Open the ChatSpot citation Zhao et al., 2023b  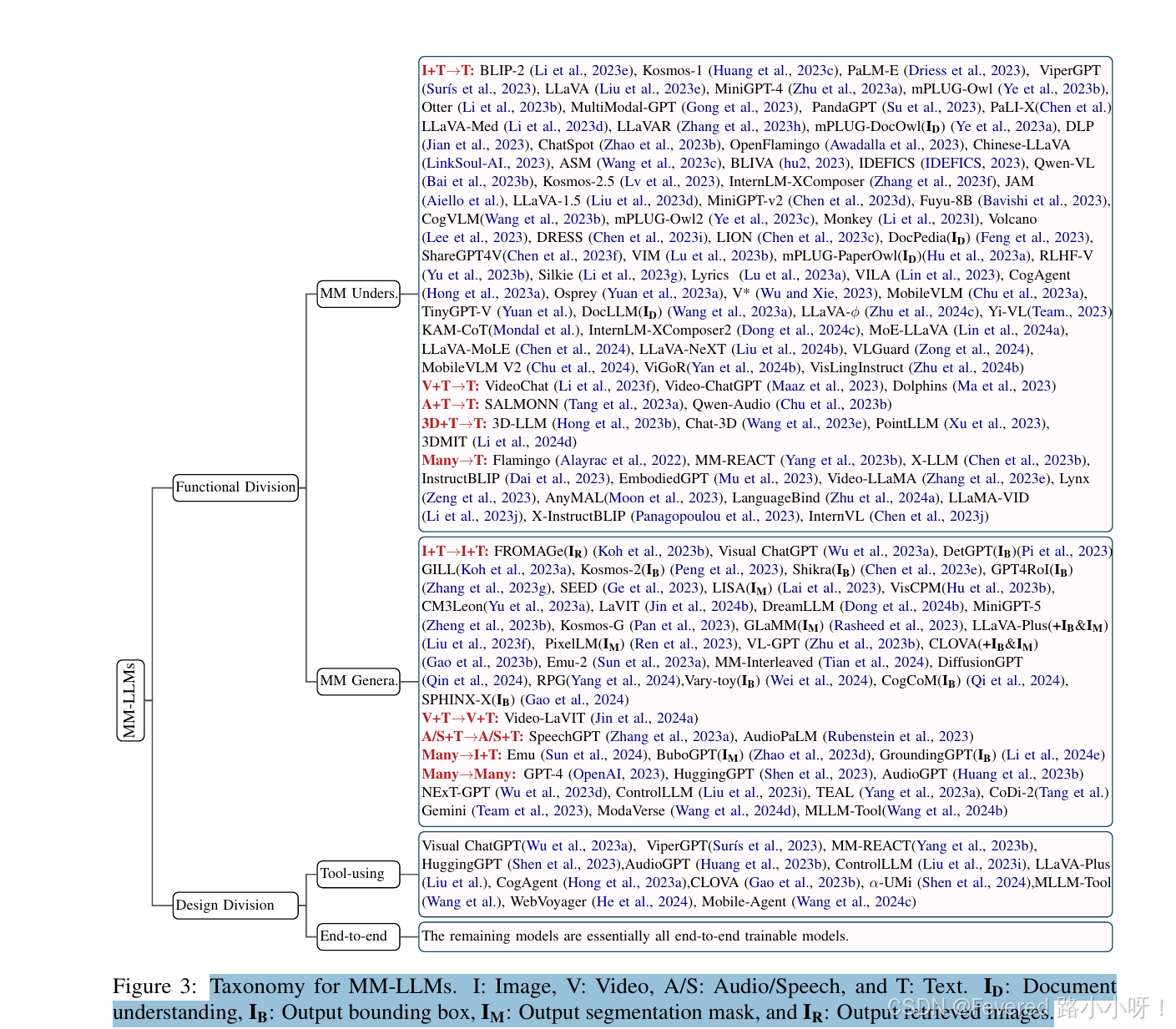pos(659,145)
